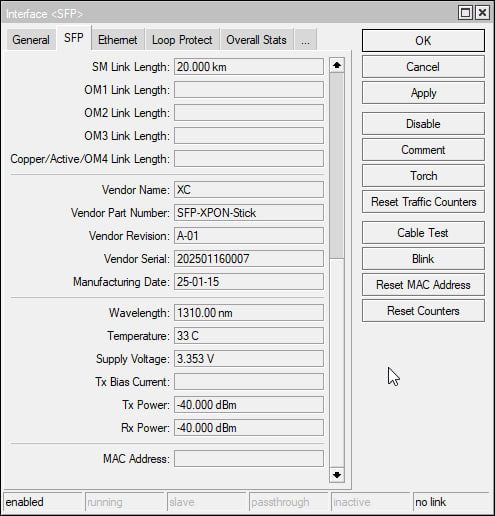Click the Temperature 33 C field
Image resolution: width=495 pixels, height=516 pixels.
249,336
